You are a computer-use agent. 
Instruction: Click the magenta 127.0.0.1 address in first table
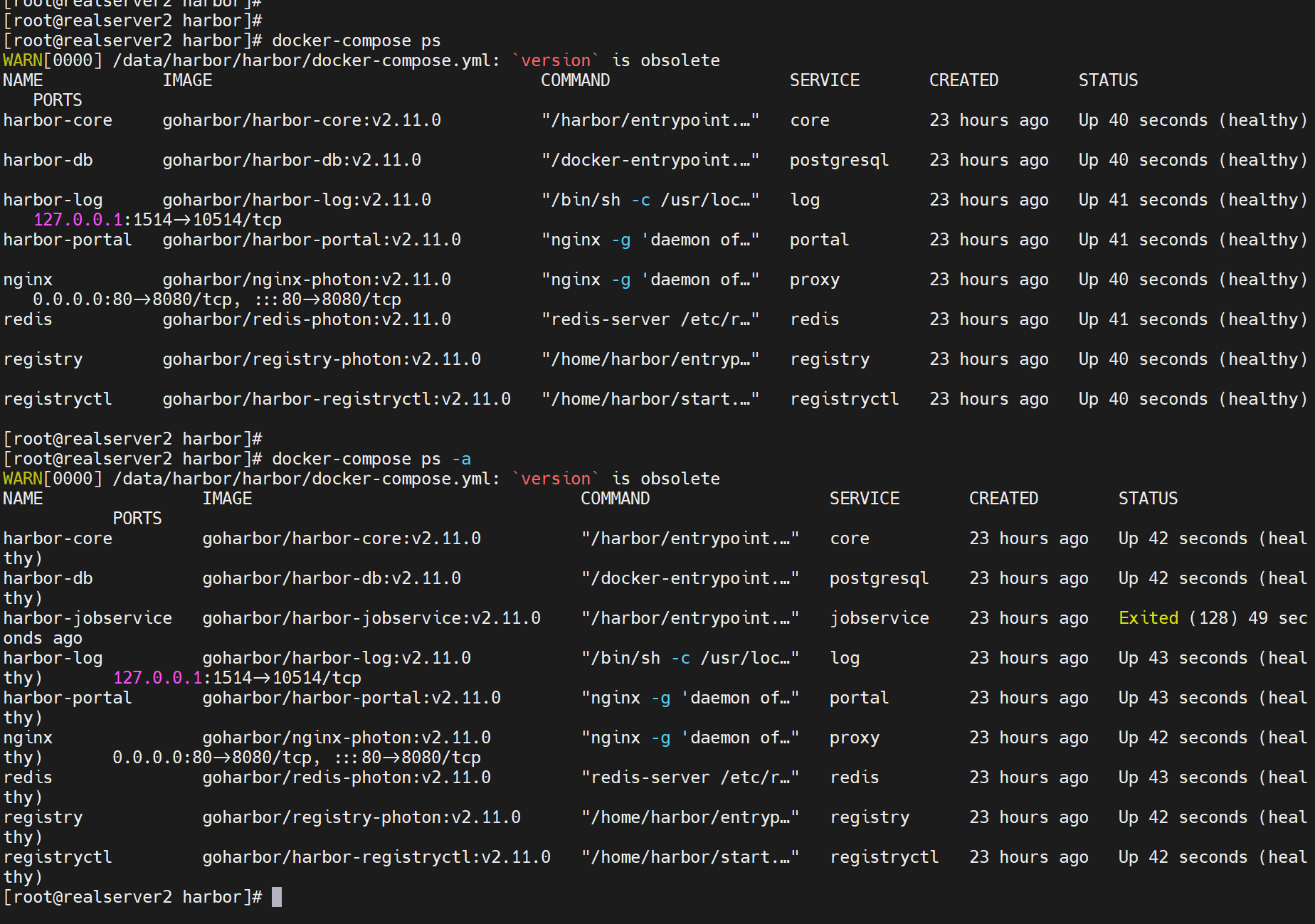tap(77, 220)
